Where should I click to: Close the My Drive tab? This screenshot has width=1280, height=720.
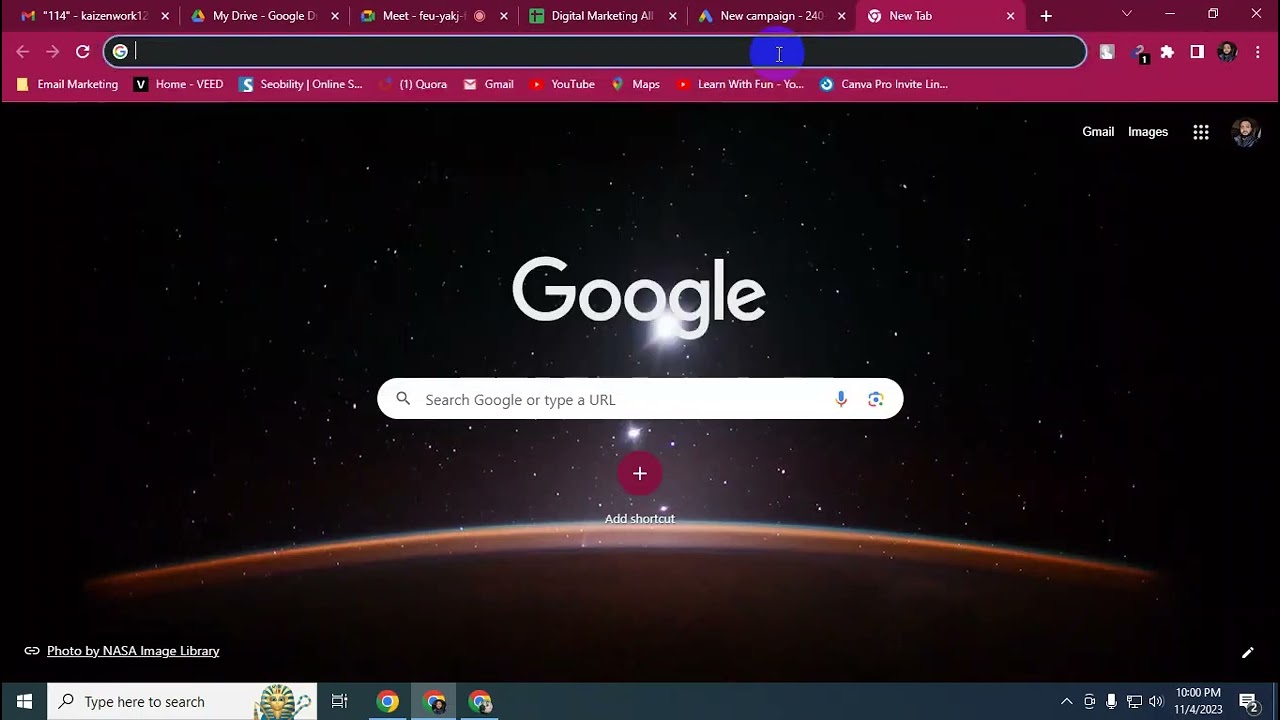(334, 16)
